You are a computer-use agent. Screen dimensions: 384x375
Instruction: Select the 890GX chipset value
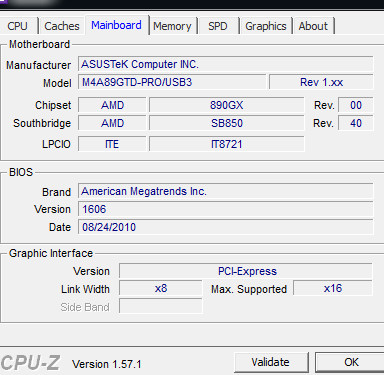click(227, 105)
